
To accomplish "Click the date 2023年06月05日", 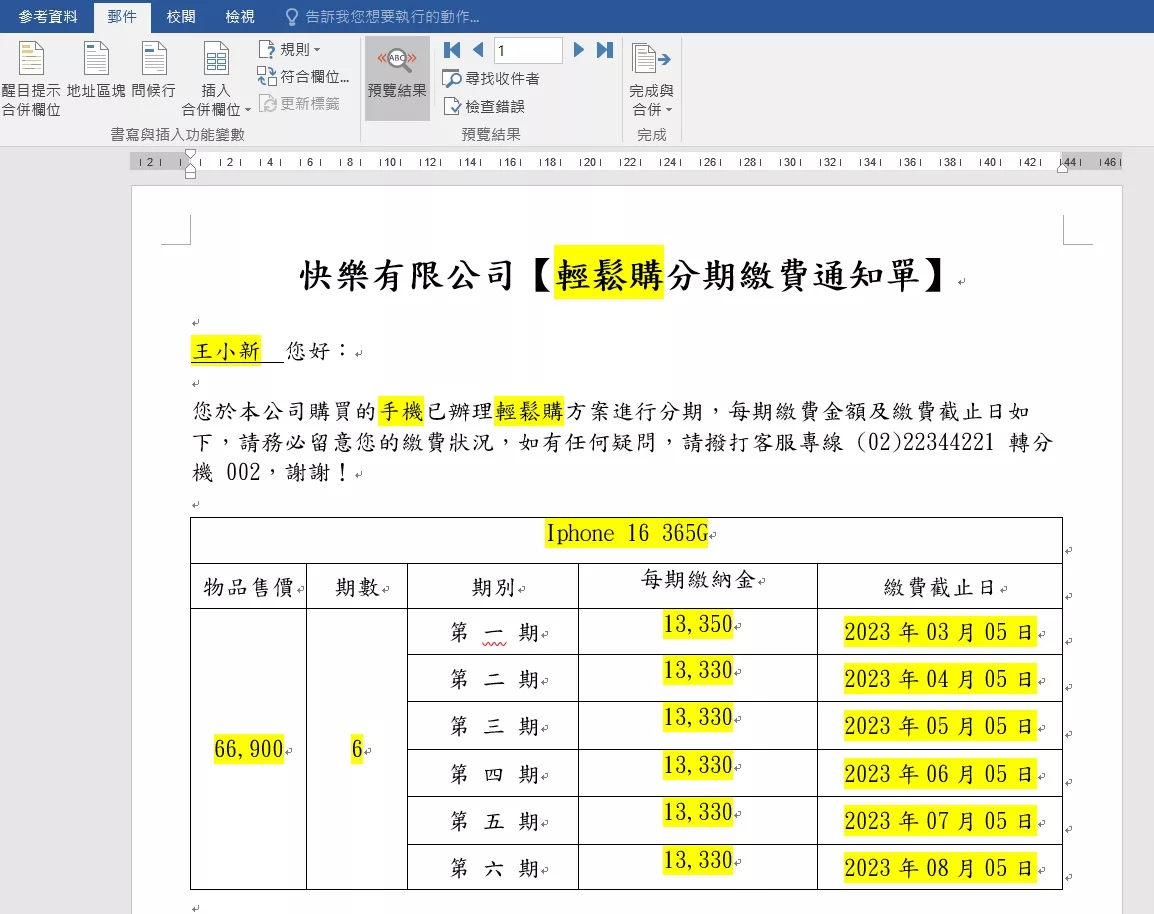I will 940,773.
